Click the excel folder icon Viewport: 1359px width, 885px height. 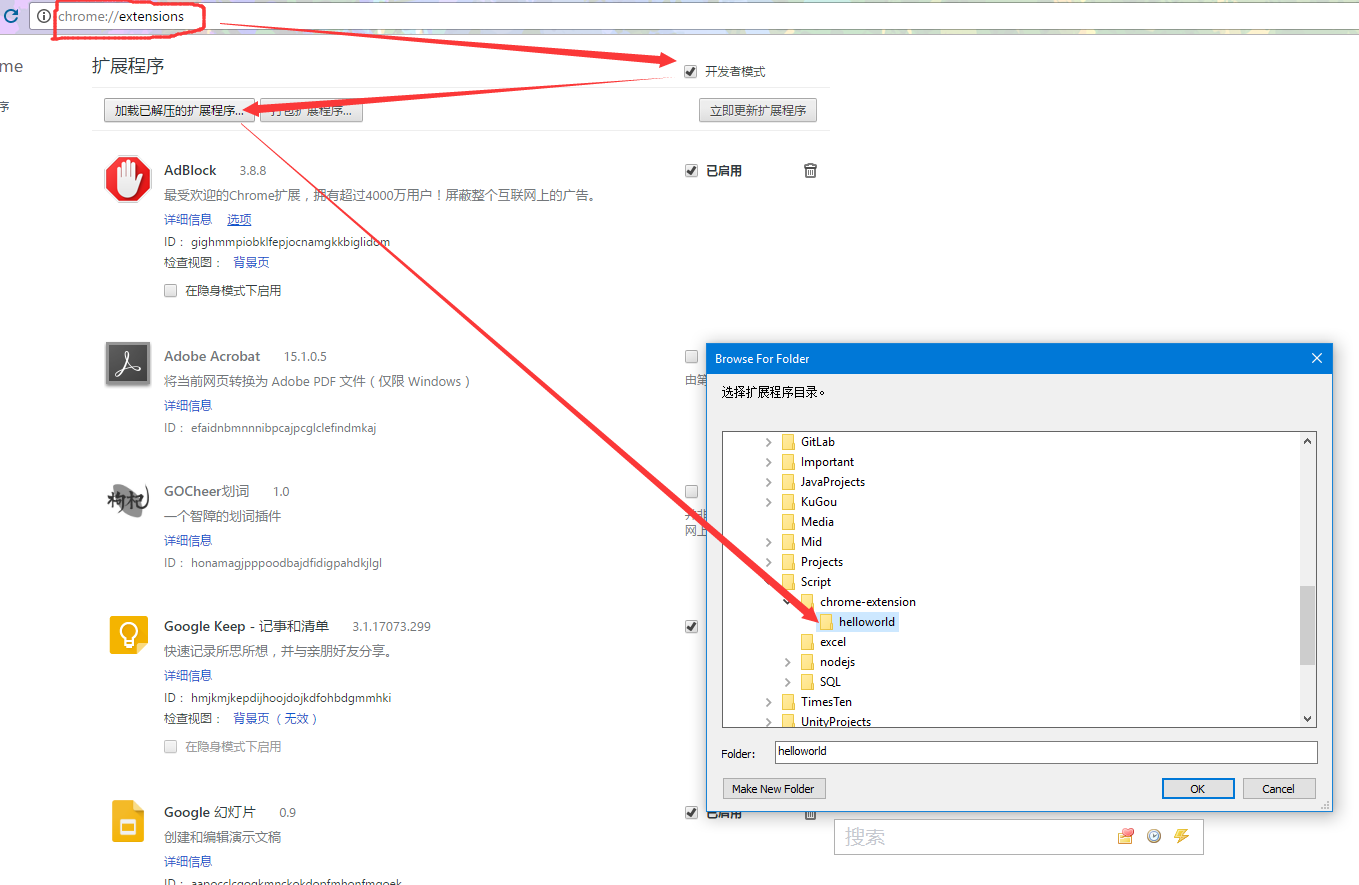(807, 642)
